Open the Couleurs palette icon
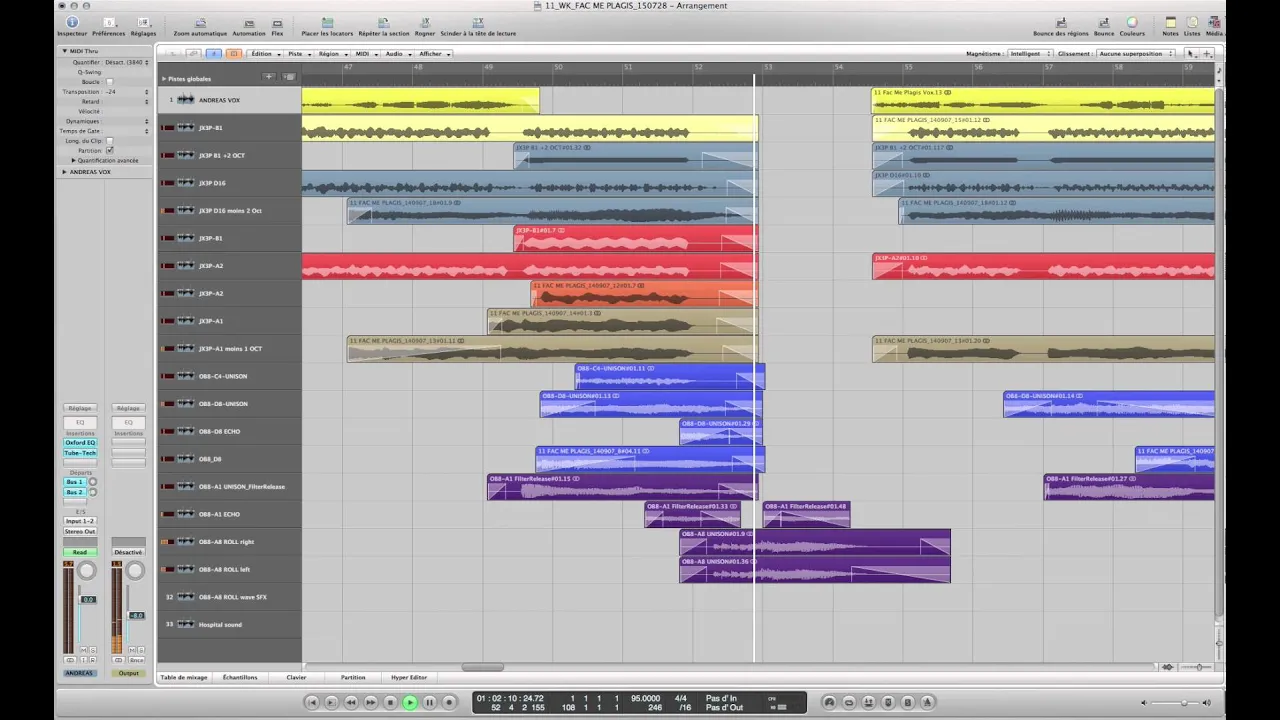Screen dimensions: 1280x720 tap(1132, 22)
